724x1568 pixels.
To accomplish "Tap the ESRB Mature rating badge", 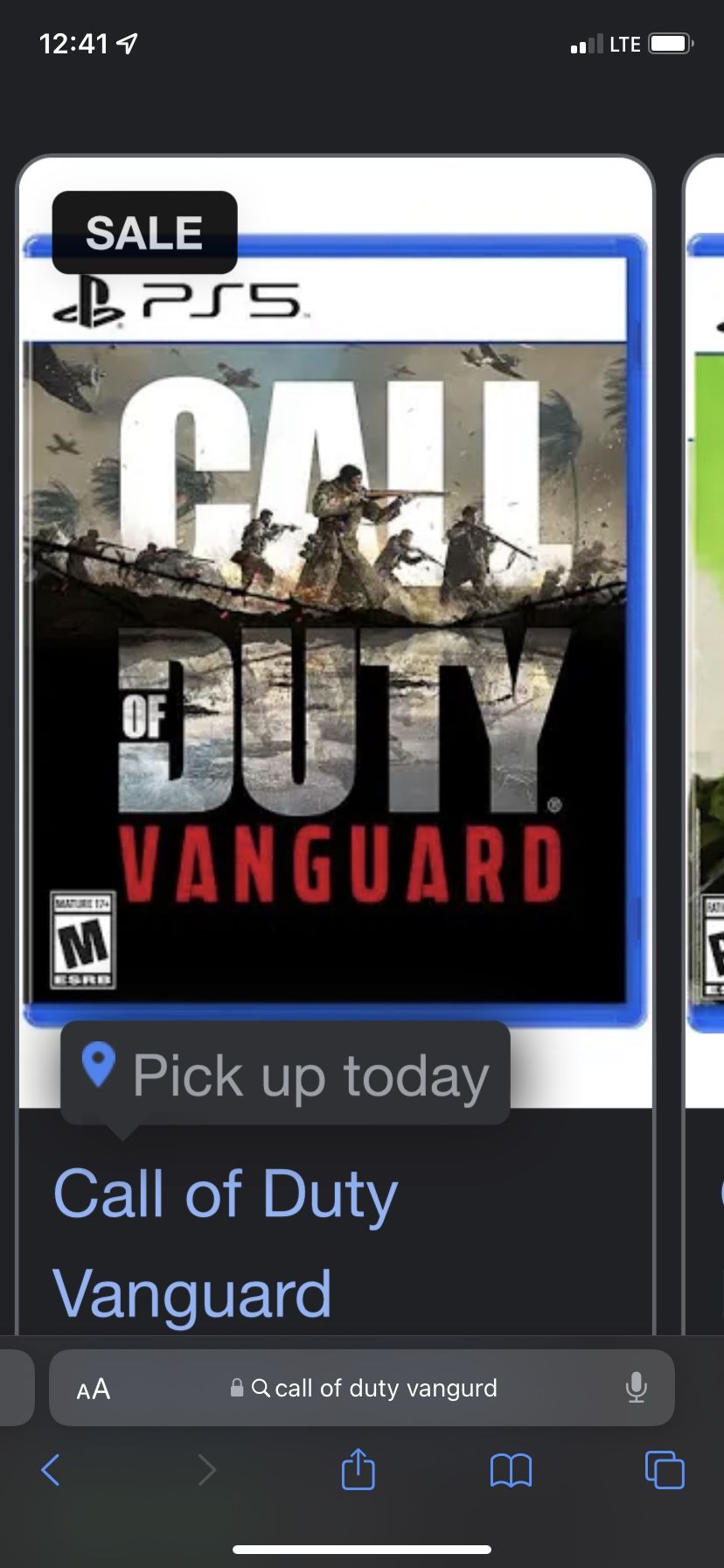I will click(83, 941).
